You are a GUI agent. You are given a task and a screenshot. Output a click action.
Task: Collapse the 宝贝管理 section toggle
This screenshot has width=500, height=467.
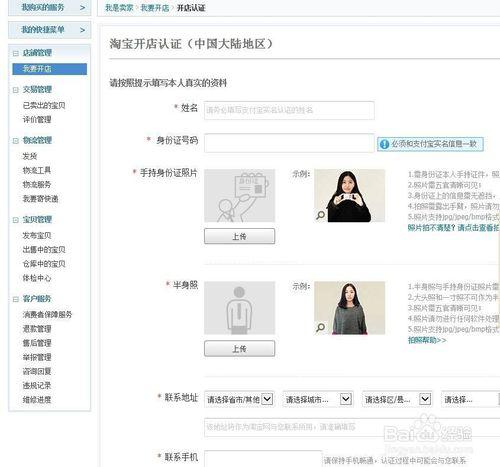[16, 220]
